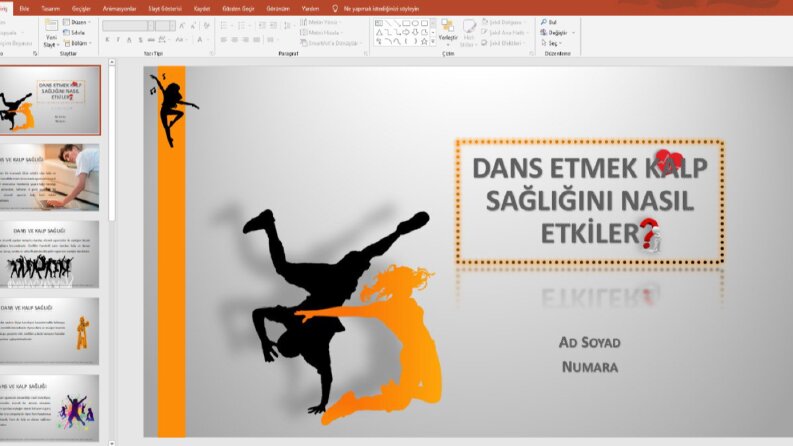Image resolution: width=793 pixels, height=446 pixels.
Task: Click the lightbulb tell-me icon
Action: point(335,9)
